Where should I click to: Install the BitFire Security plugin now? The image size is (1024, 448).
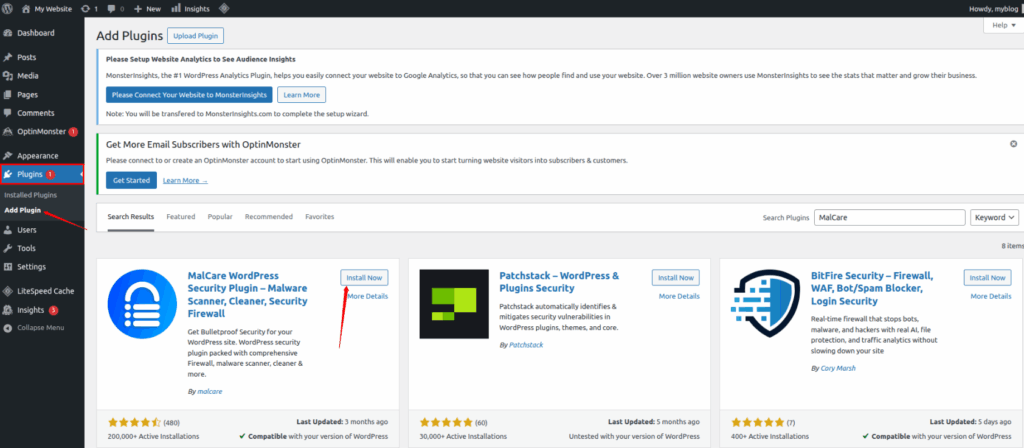[987, 278]
